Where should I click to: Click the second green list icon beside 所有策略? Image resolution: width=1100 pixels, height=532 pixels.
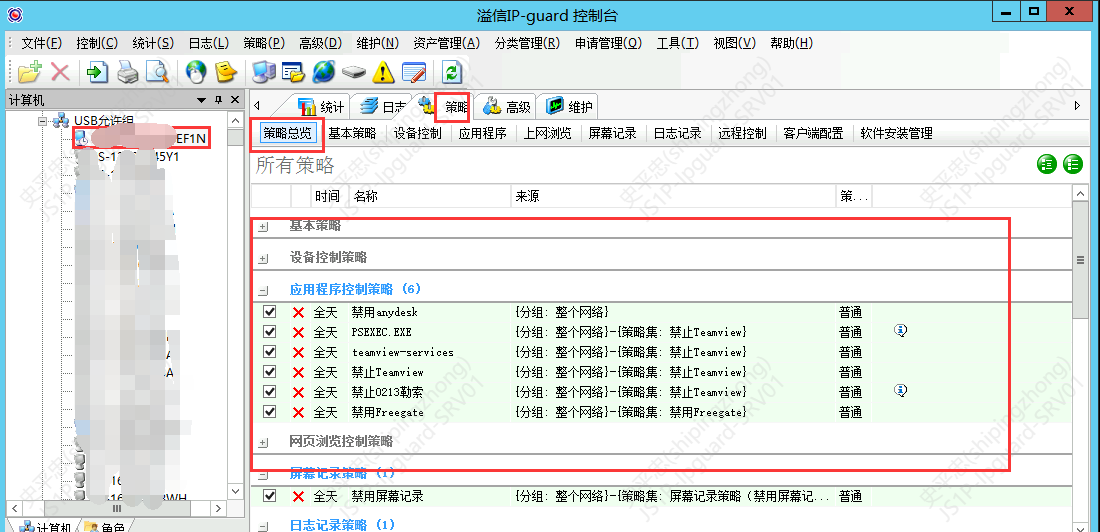coord(1073,164)
